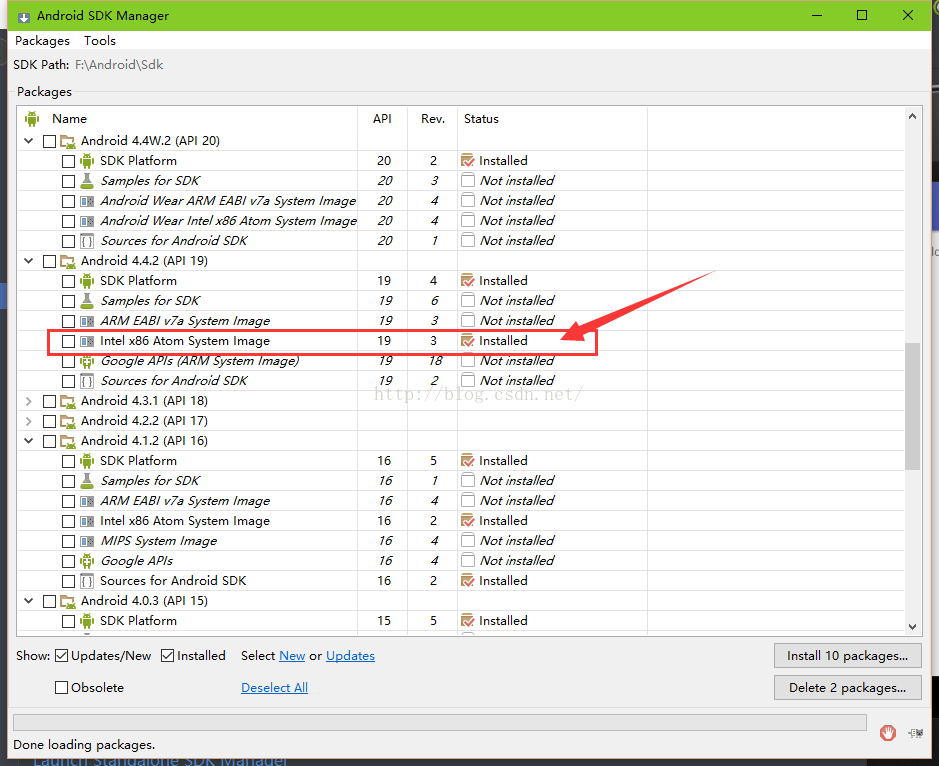
Task: Collapse the Android 4.4.2 (API 19) group
Action: [28, 261]
